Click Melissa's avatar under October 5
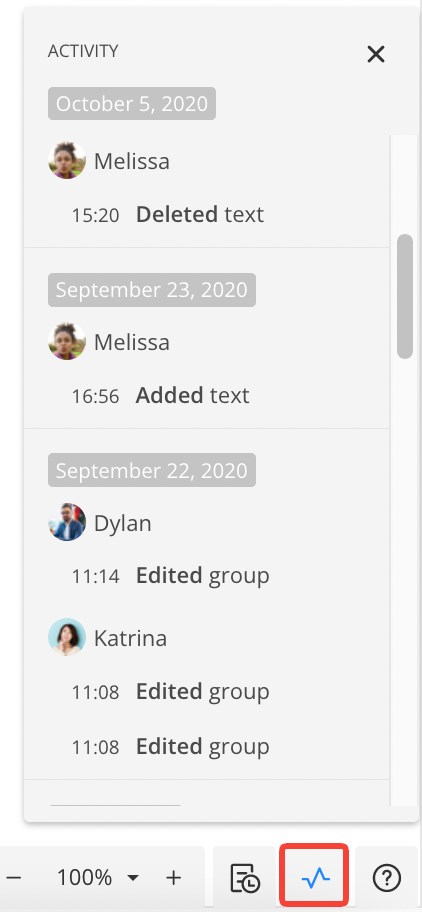Screen dimensions: 422x912 [x=67, y=160]
